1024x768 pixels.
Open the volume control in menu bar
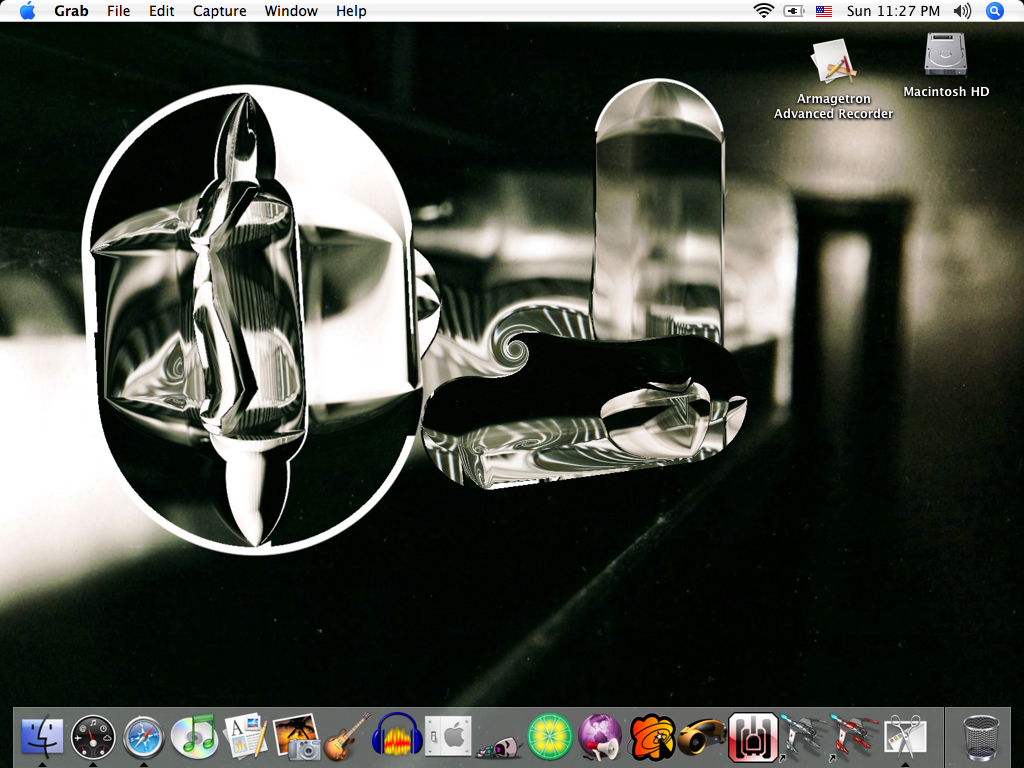[x=962, y=11]
